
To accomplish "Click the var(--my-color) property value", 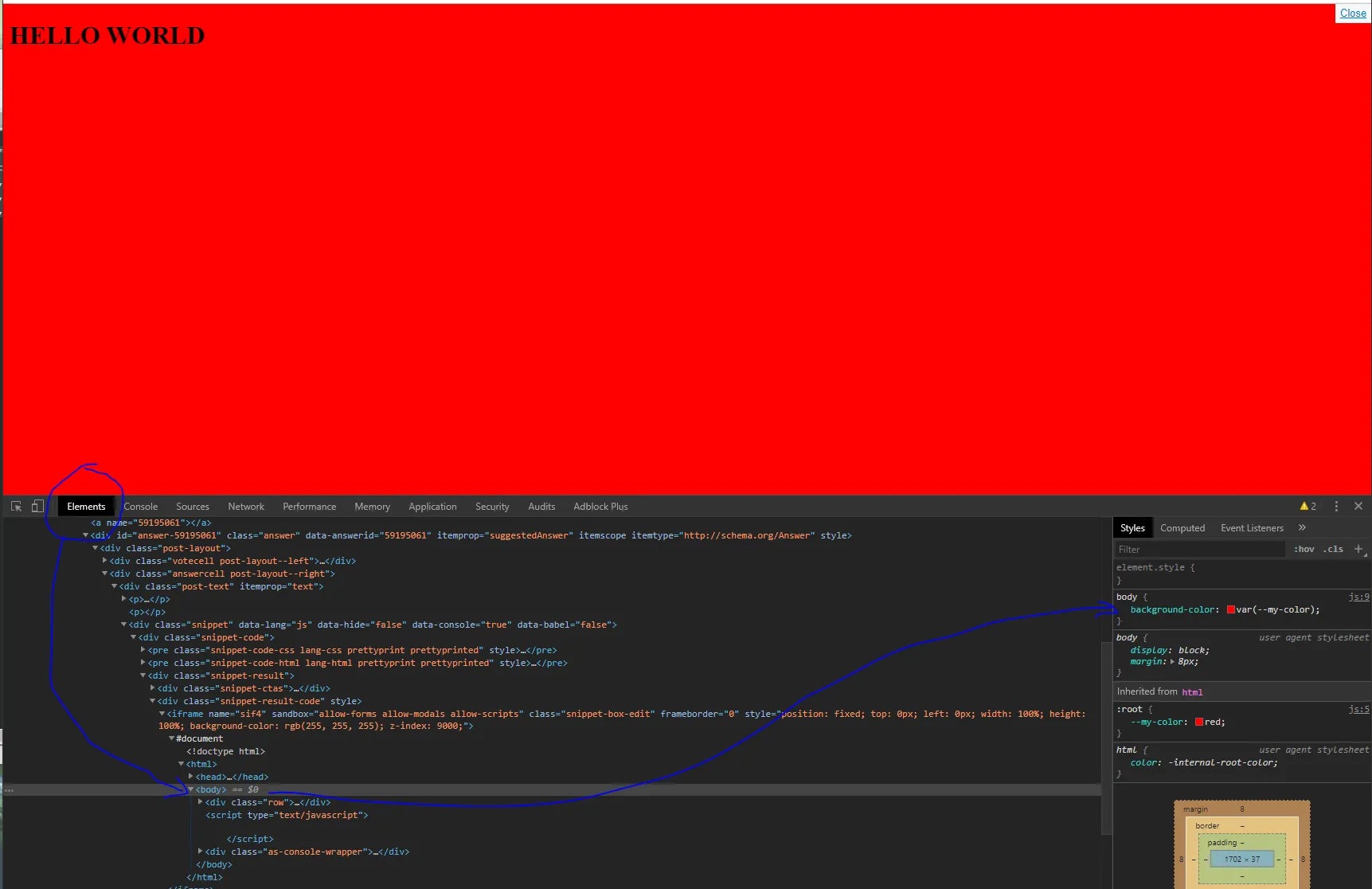I will [x=1275, y=609].
